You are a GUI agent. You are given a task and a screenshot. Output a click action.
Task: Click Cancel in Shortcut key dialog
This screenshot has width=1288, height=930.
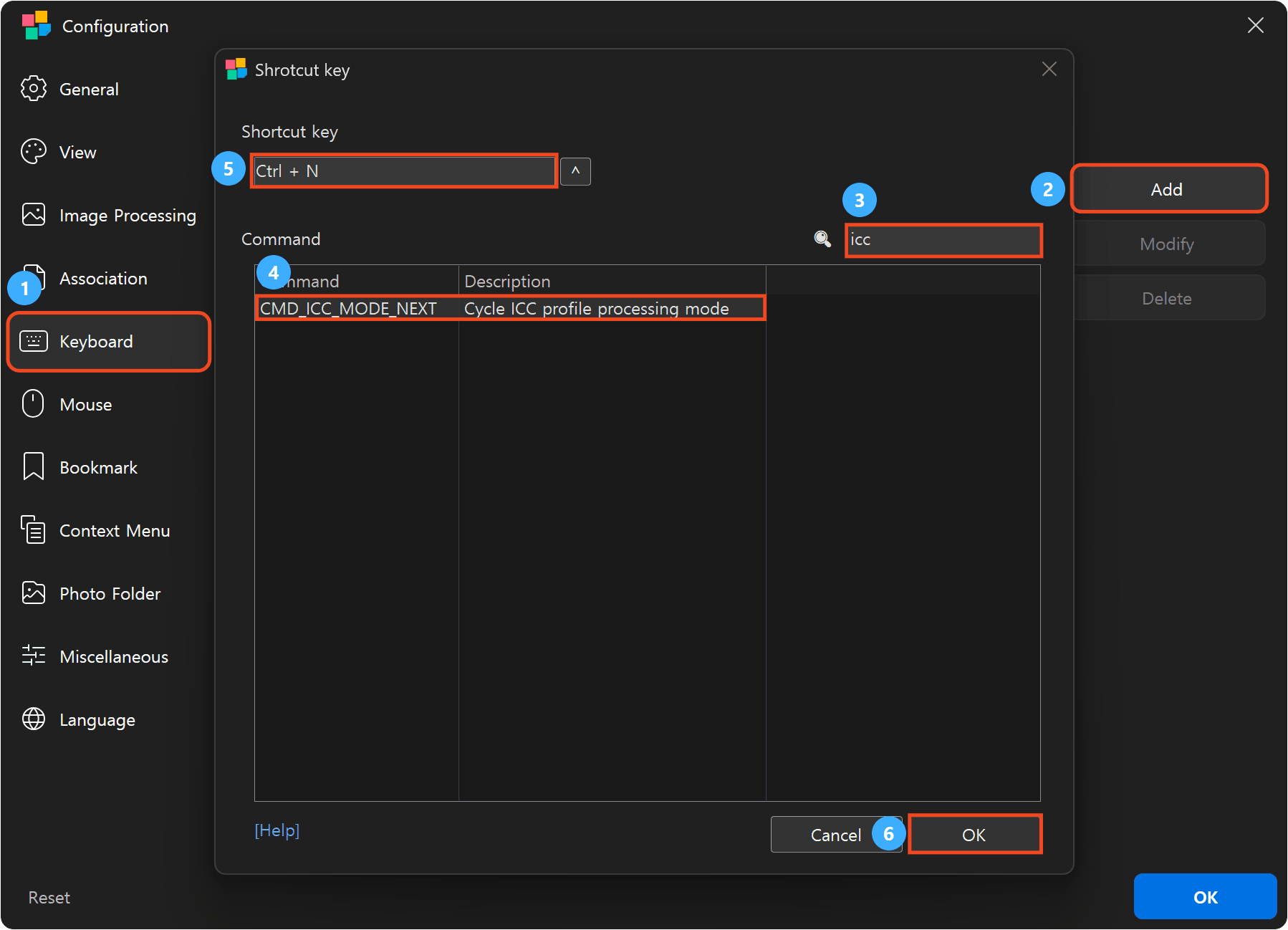click(835, 835)
